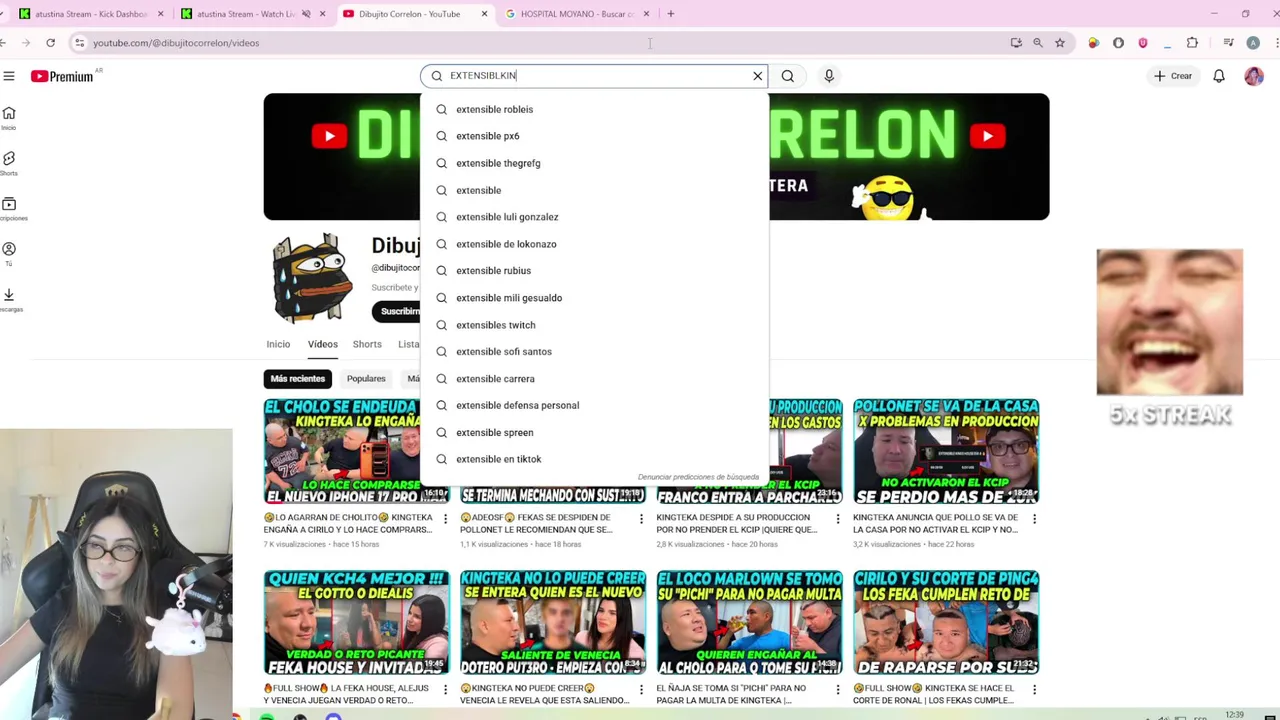Open the channel Shorts tab

[x=367, y=345]
